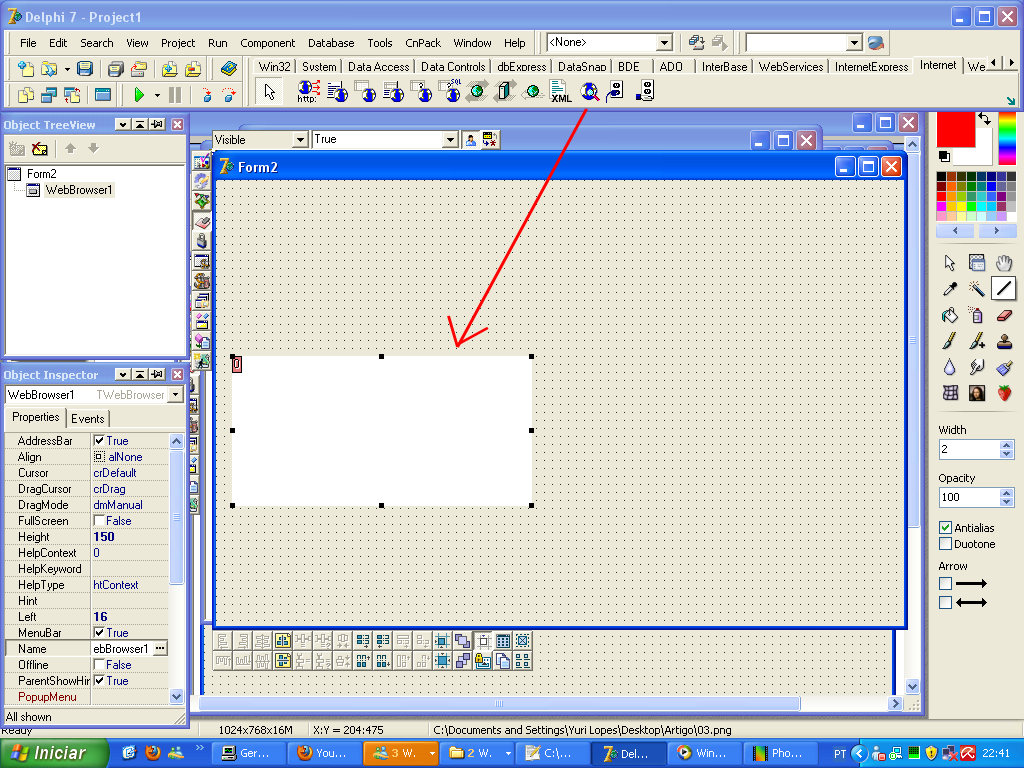Toggle the AddressBar True checkbox
Image resolution: width=1024 pixels, height=768 pixels.
tap(99, 441)
